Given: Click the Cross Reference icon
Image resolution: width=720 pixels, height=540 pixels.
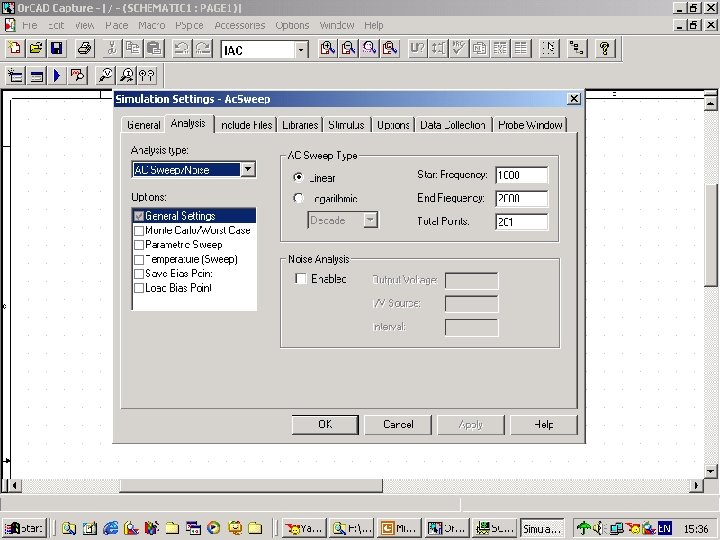Looking at the screenshot, I should (500, 48).
